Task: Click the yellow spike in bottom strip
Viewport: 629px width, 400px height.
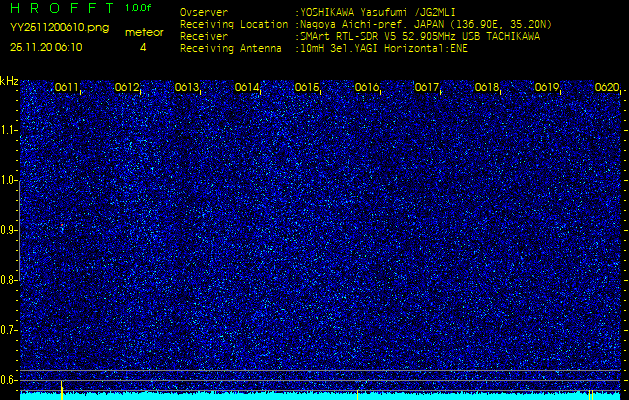Action: click(62, 390)
